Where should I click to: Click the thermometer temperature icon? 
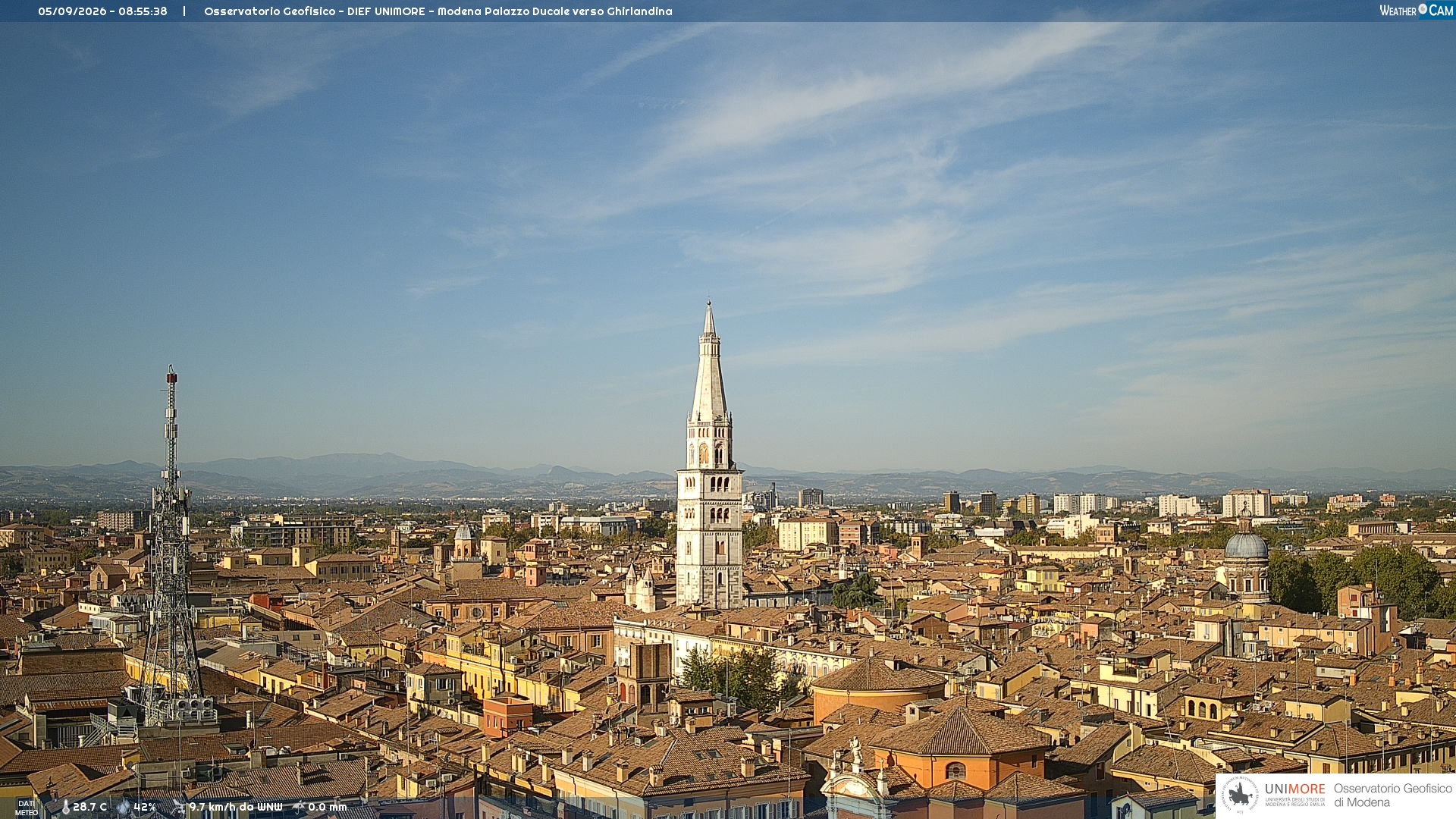click(65, 807)
